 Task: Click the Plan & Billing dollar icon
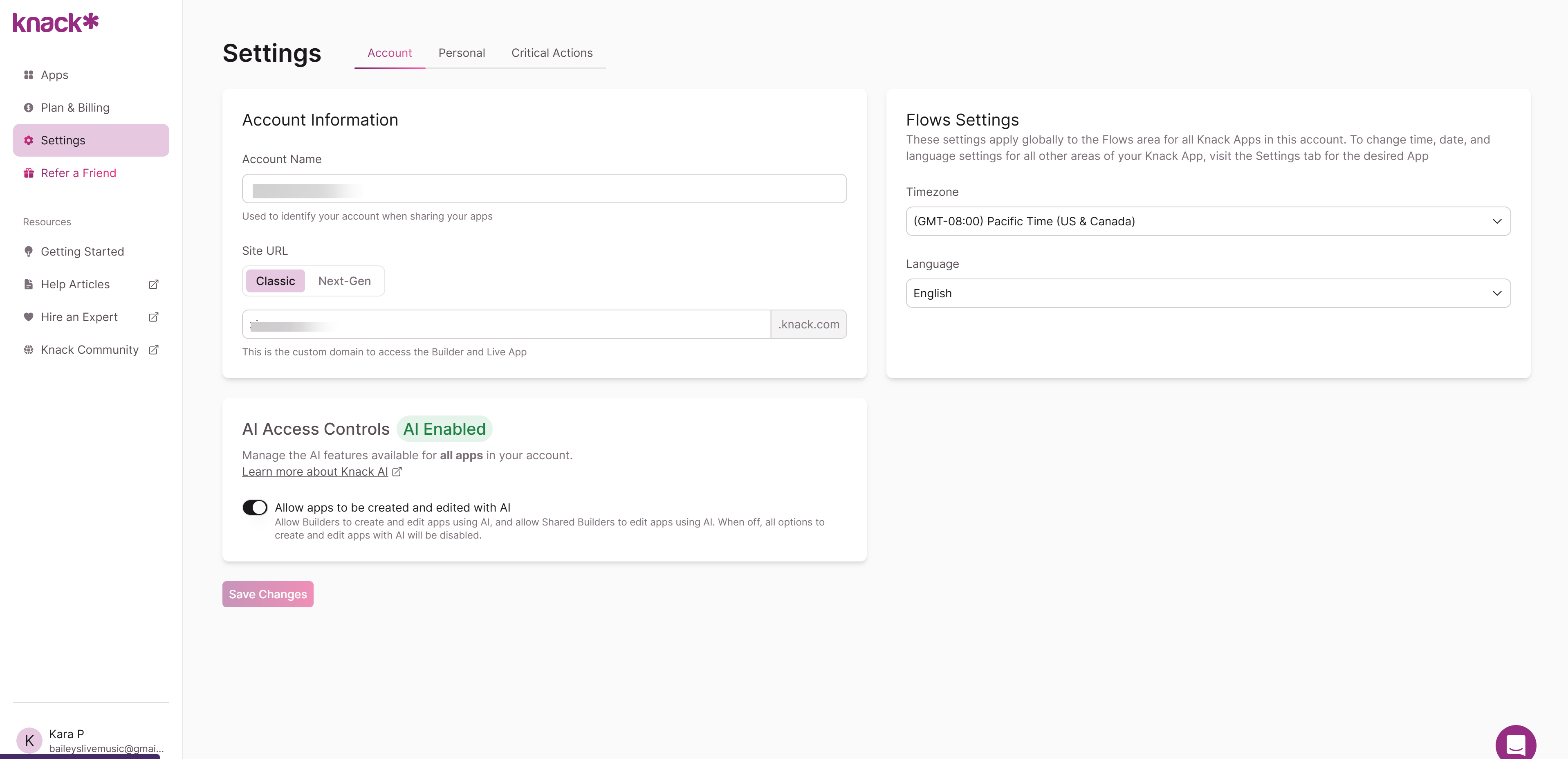pyautogui.click(x=28, y=108)
